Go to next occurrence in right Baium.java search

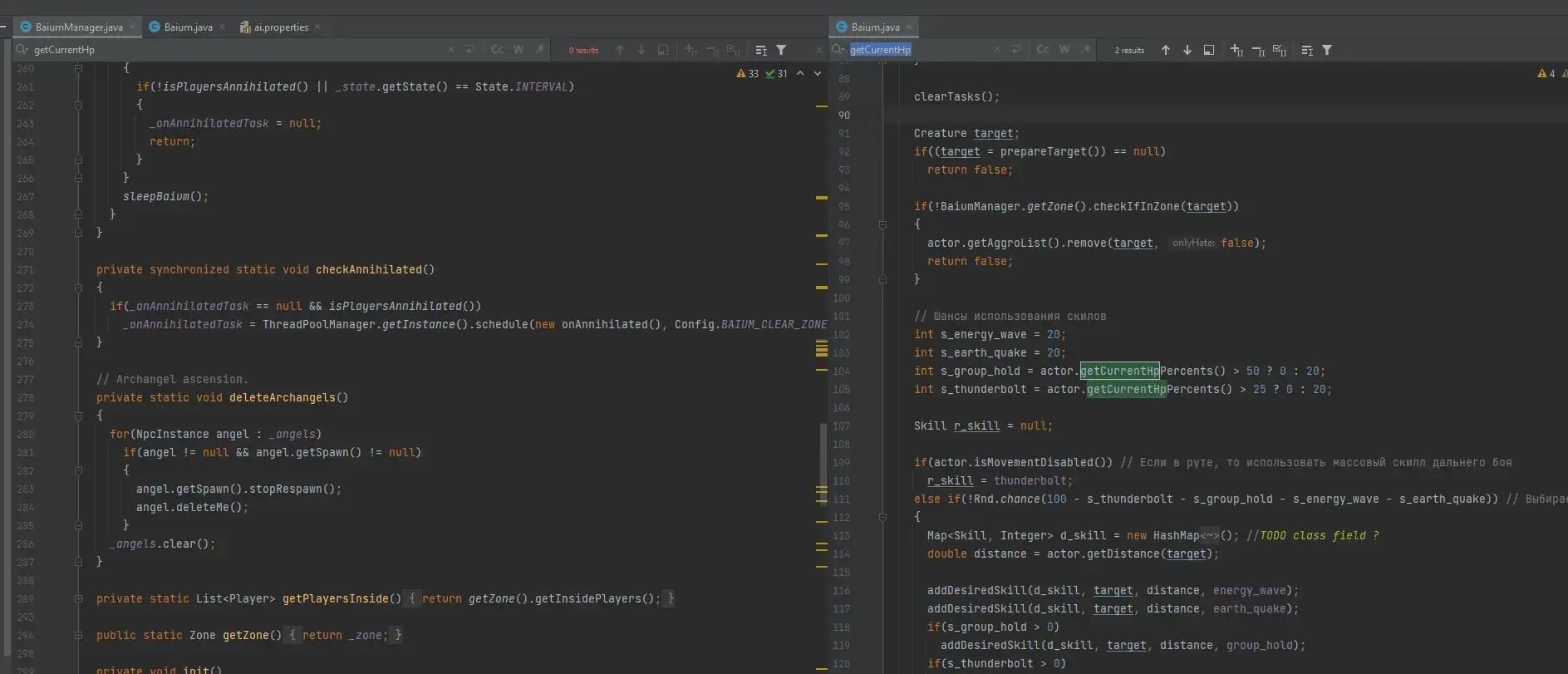point(1187,50)
